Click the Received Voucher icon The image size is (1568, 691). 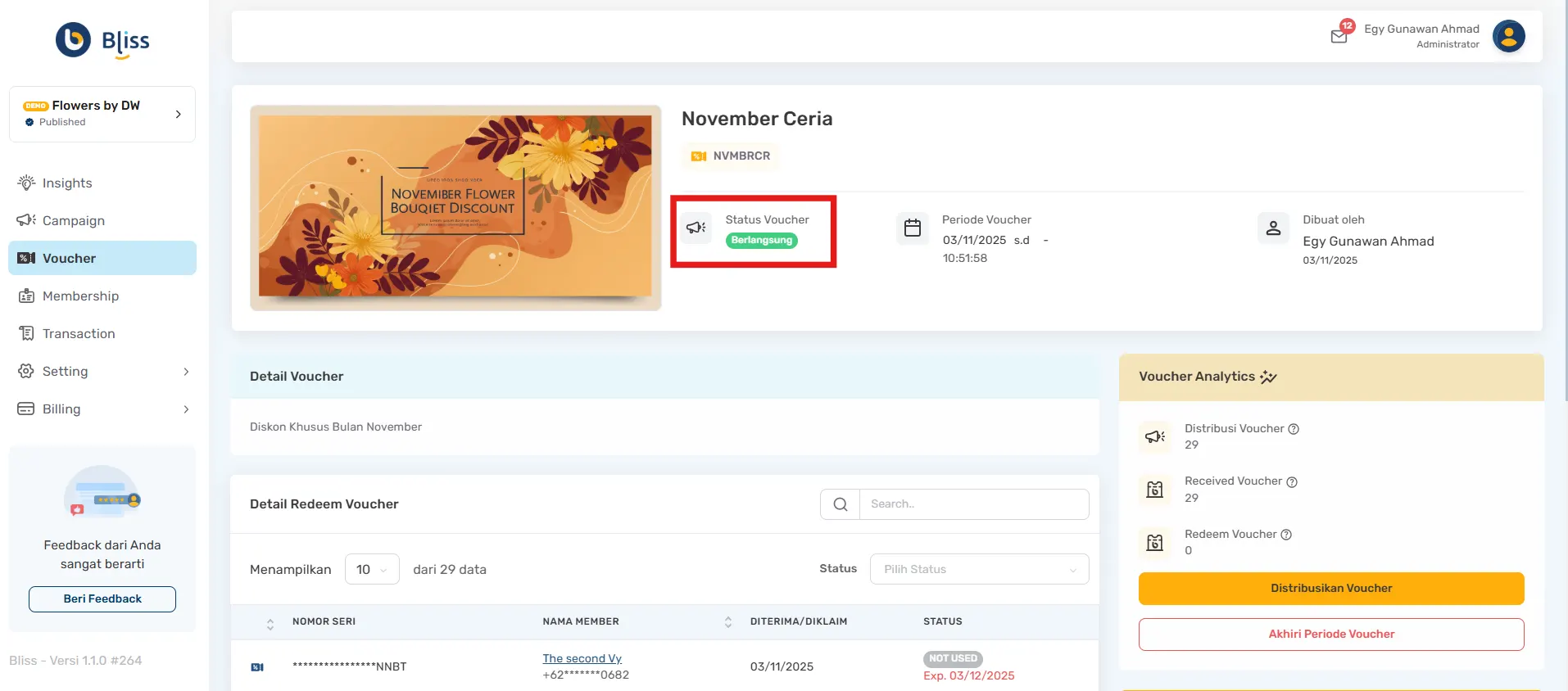[x=1155, y=490]
